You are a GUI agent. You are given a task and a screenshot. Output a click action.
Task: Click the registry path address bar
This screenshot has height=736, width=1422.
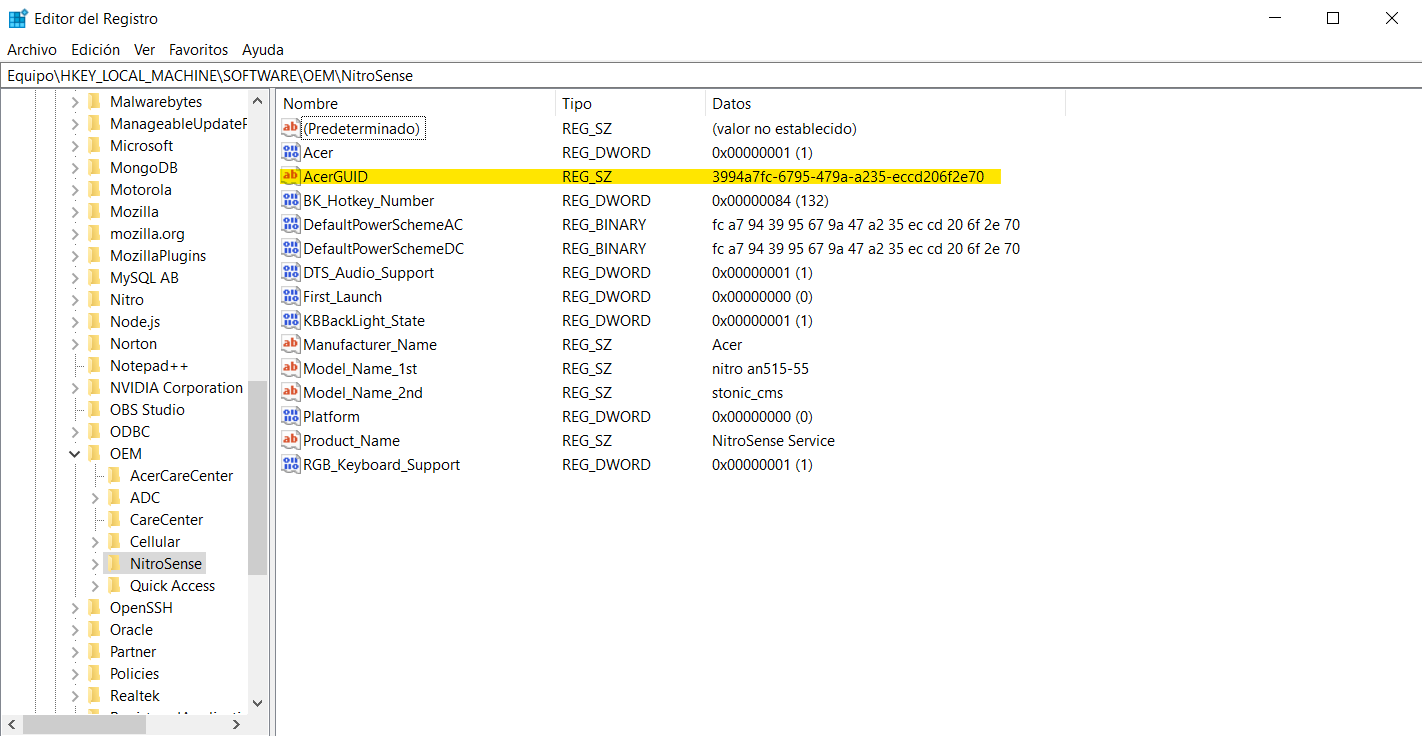pos(710,75)
